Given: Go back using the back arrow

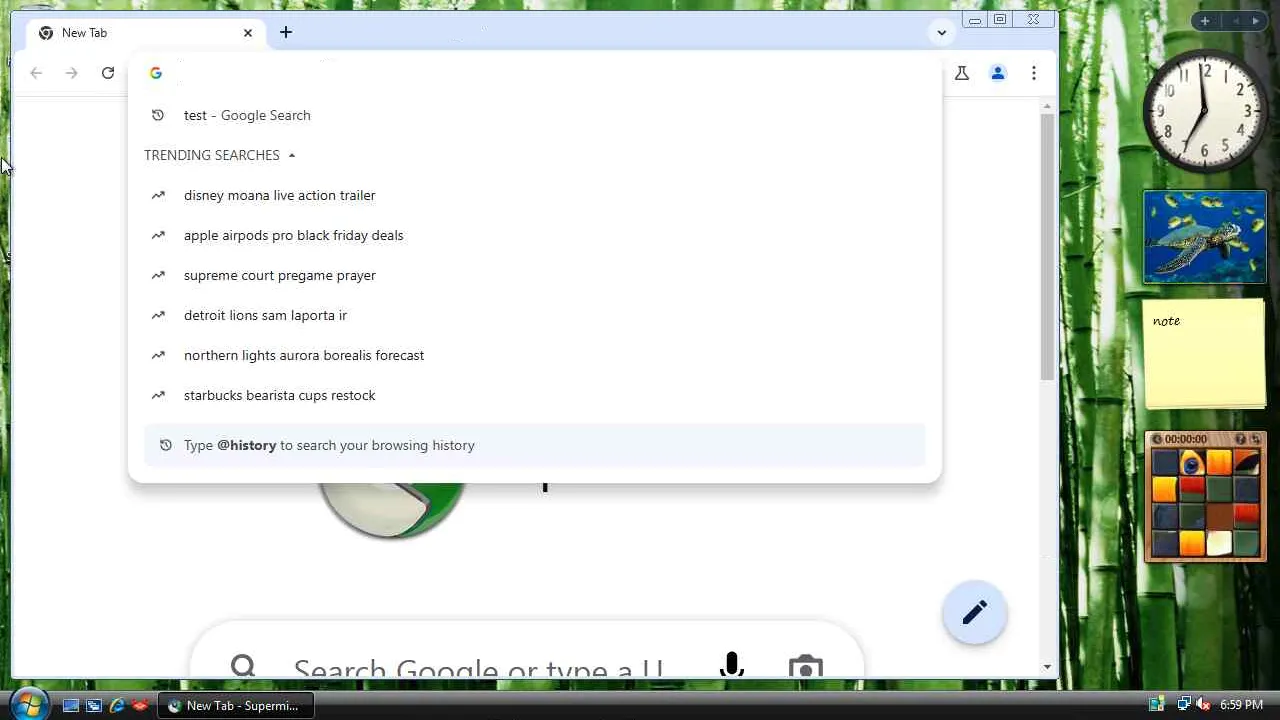Looking at the screenshot, I should (36, 73).
